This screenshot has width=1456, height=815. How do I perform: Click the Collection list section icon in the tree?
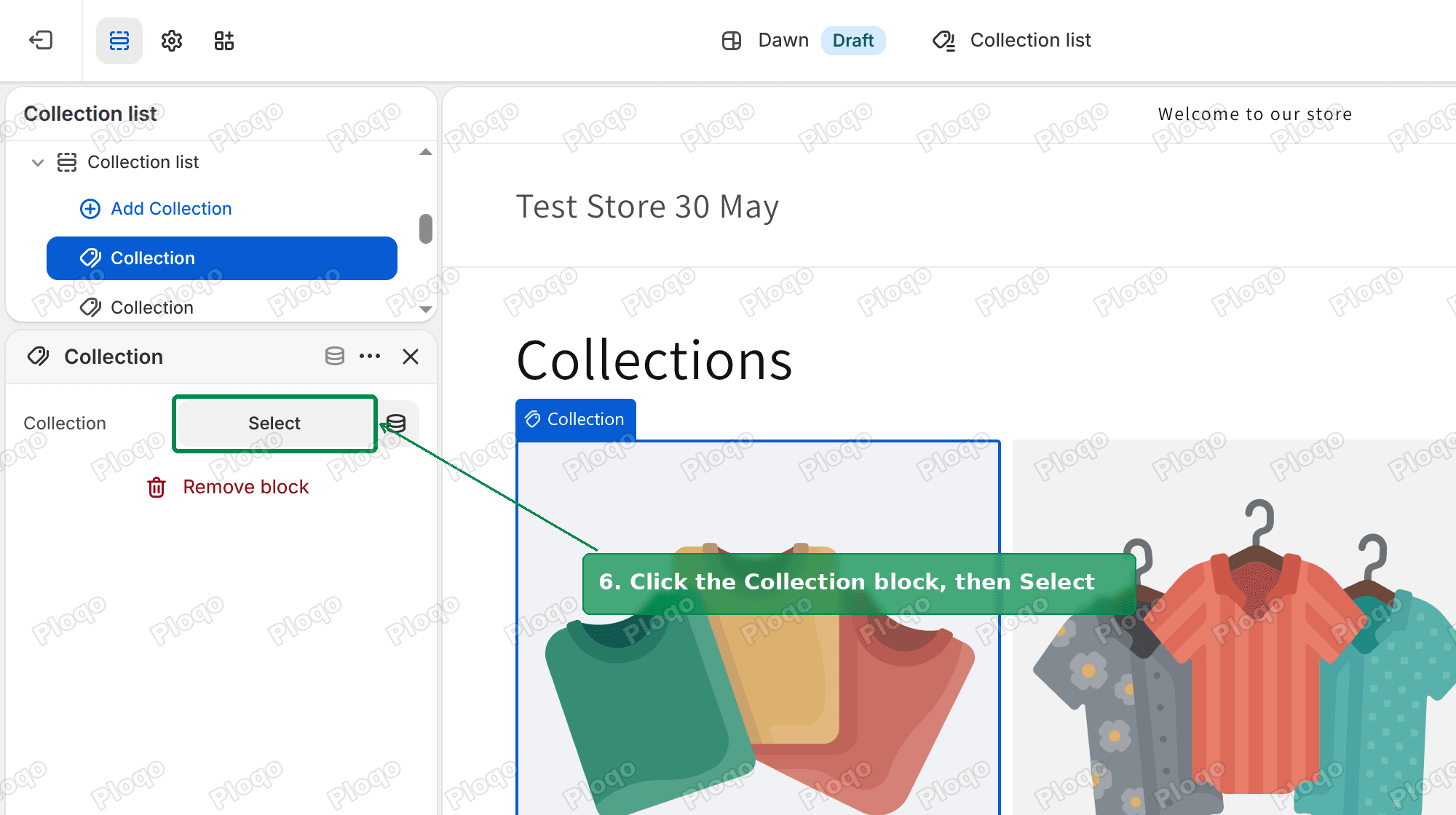coord(67,162)
